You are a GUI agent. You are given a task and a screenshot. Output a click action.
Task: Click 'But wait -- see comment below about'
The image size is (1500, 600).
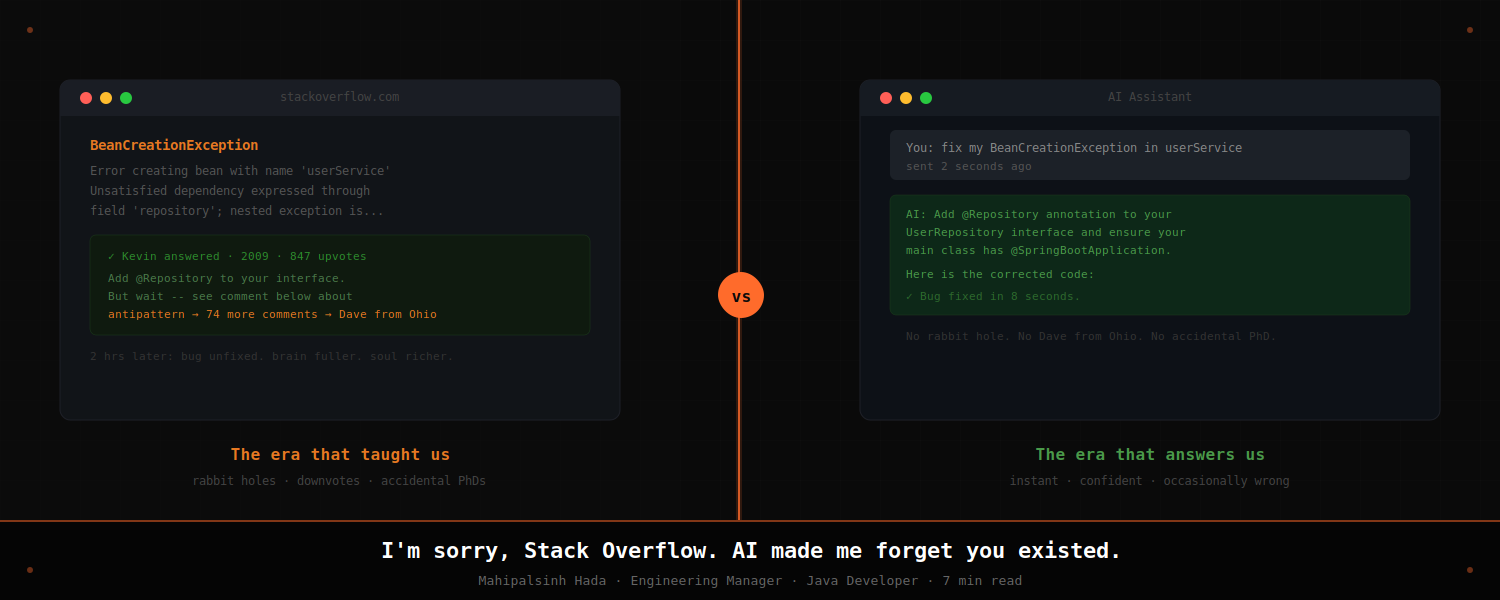(230, 296)
